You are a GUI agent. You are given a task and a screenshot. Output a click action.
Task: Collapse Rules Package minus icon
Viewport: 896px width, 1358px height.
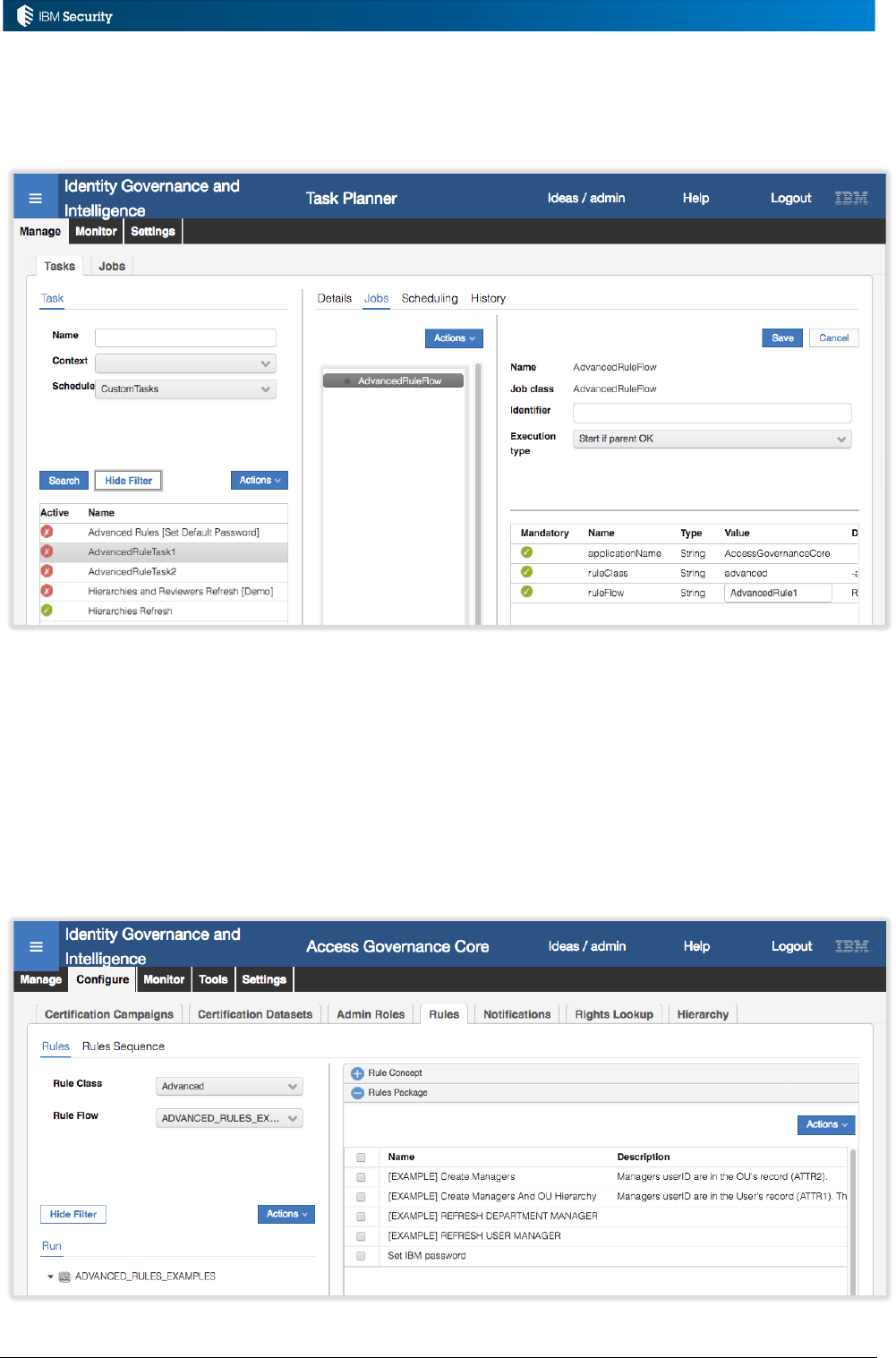357,1093
